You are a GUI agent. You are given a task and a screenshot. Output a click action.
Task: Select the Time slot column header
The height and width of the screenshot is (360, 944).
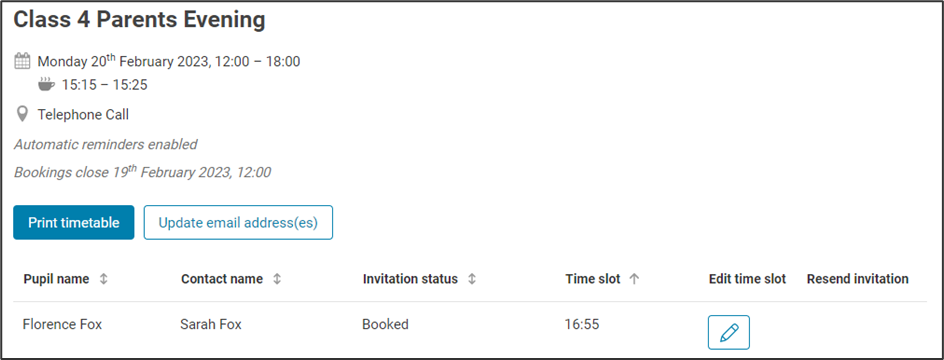pyautogui.click(x=592, y=279)
